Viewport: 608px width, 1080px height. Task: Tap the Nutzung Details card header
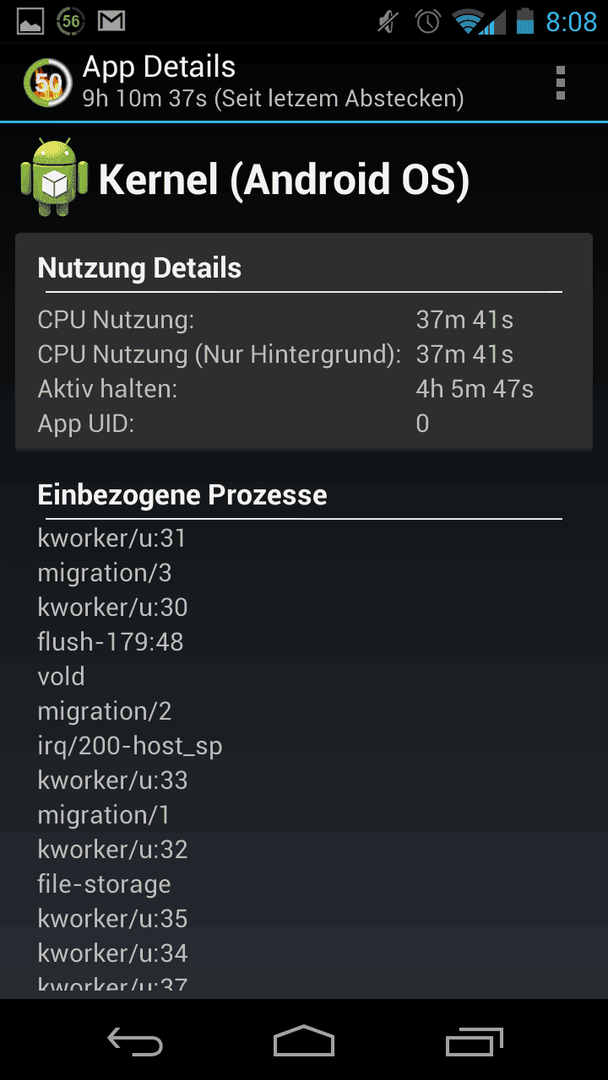pyautogui.click(x=139, y=267)
